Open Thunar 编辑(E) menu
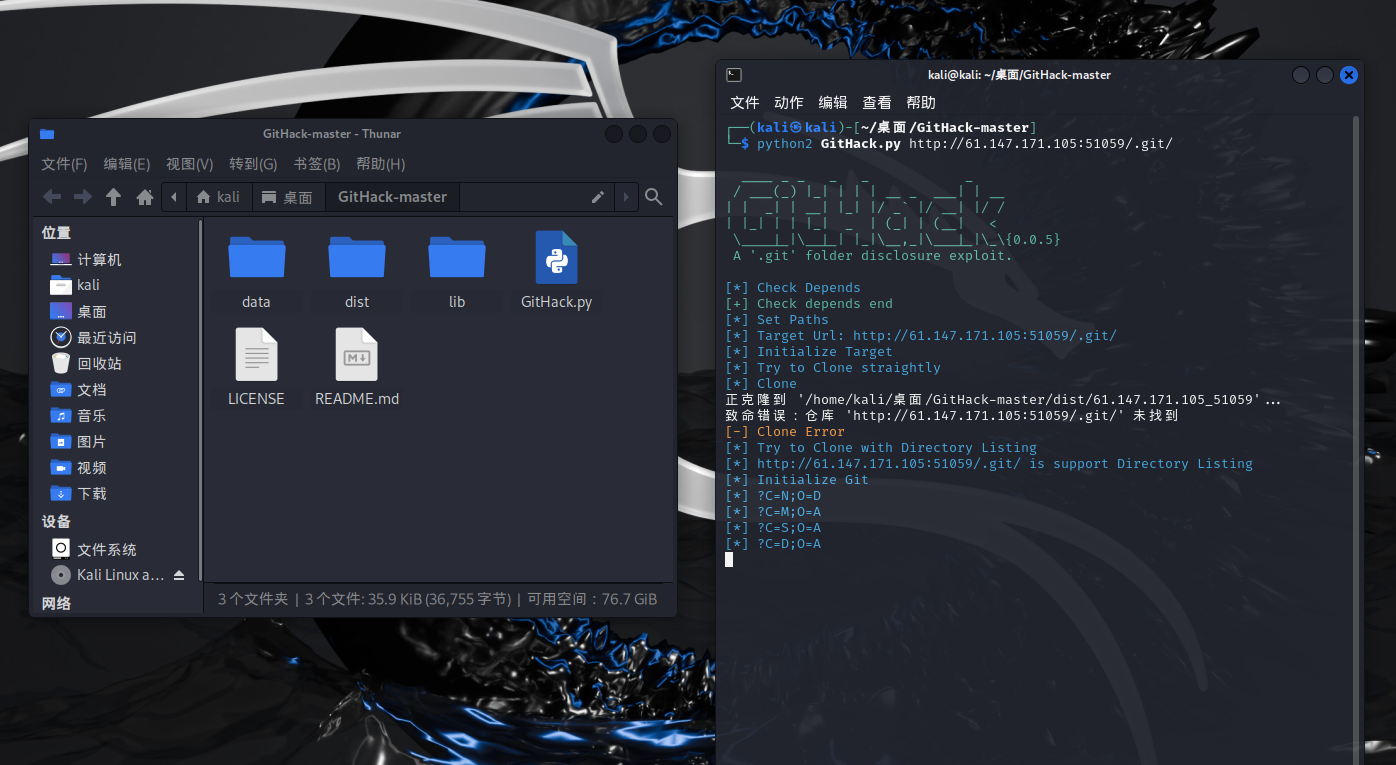 coord(127,164)
